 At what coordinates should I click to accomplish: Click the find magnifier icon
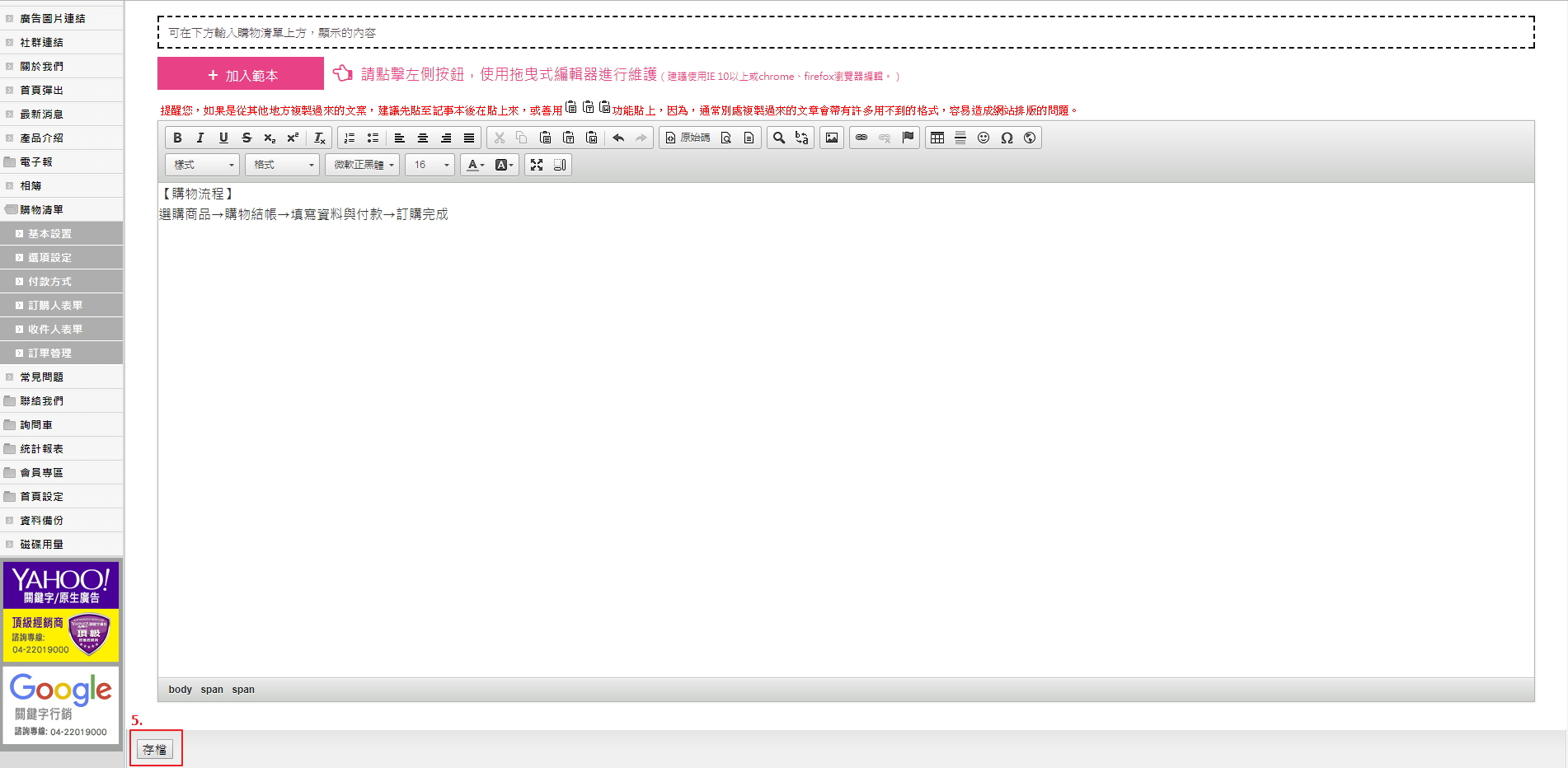point(779,138)
